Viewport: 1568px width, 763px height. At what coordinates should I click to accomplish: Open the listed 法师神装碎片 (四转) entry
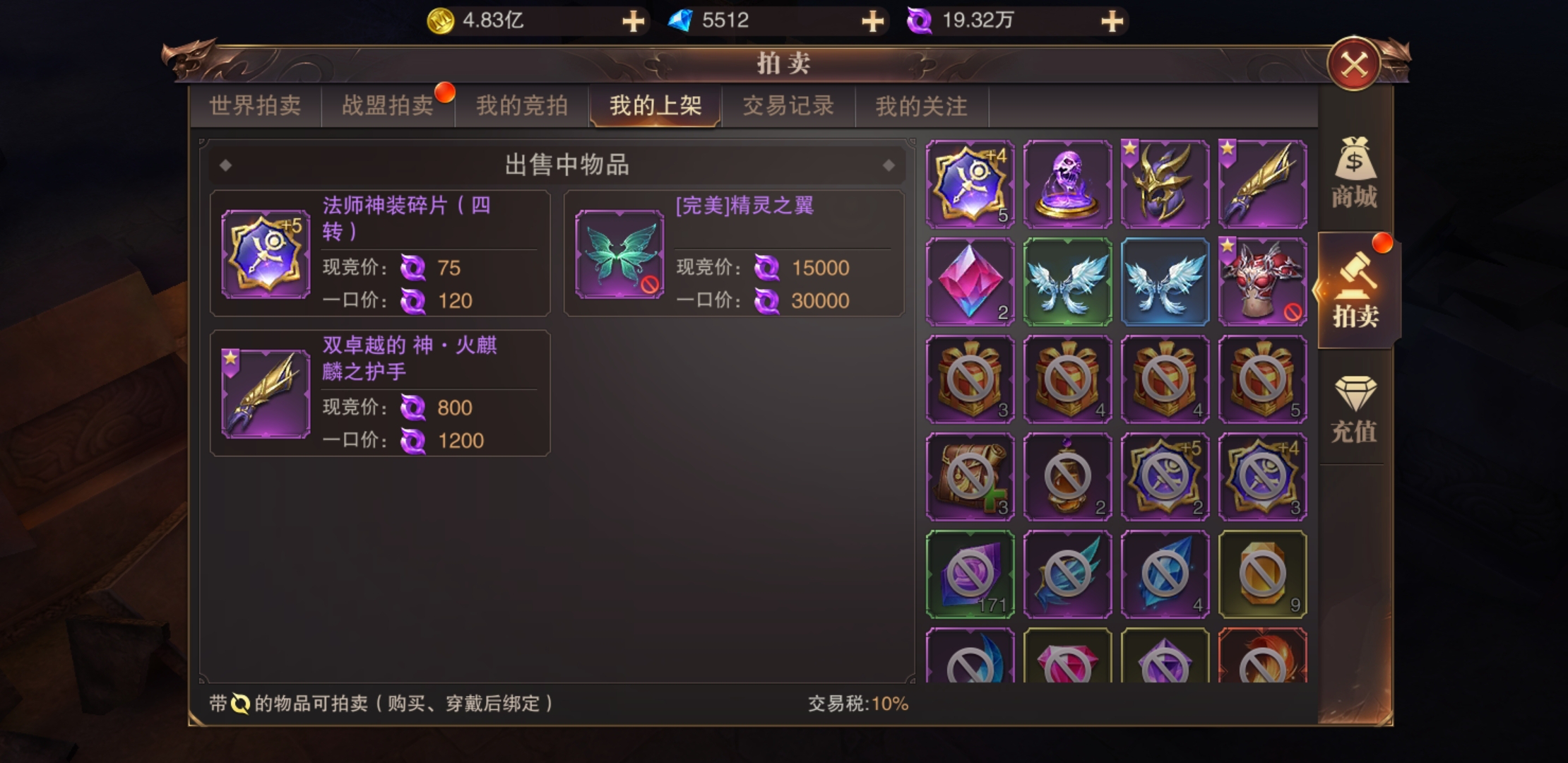point(380,253)
